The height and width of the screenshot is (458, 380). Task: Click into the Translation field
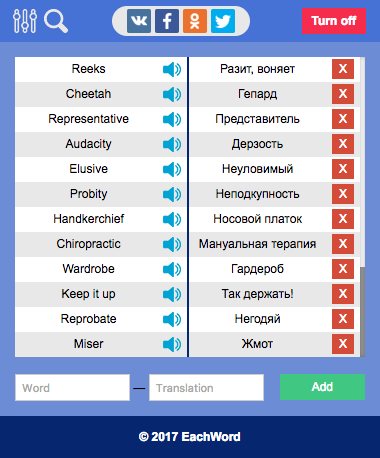pos(206,387)
